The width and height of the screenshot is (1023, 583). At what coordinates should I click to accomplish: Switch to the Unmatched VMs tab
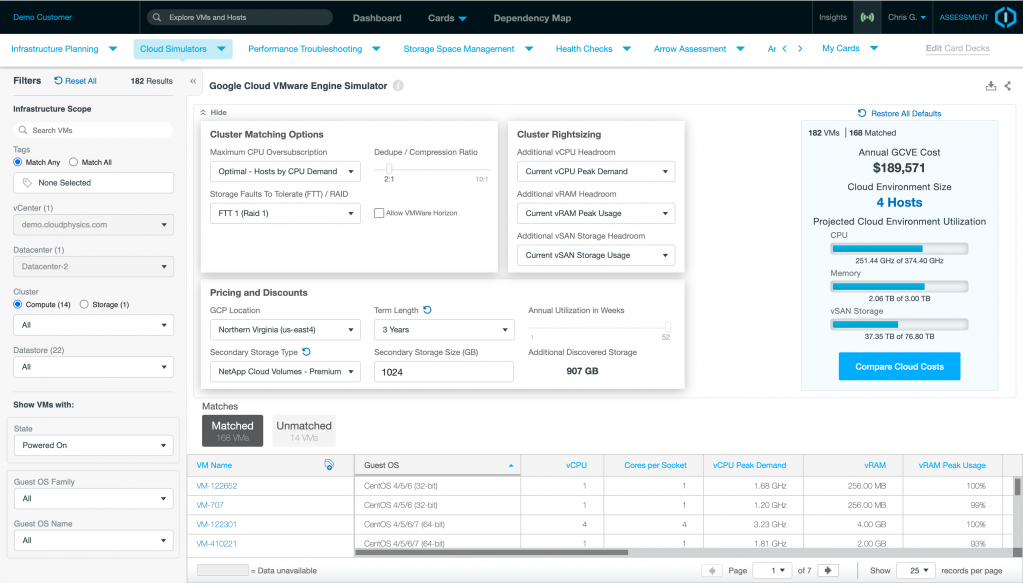304,431
